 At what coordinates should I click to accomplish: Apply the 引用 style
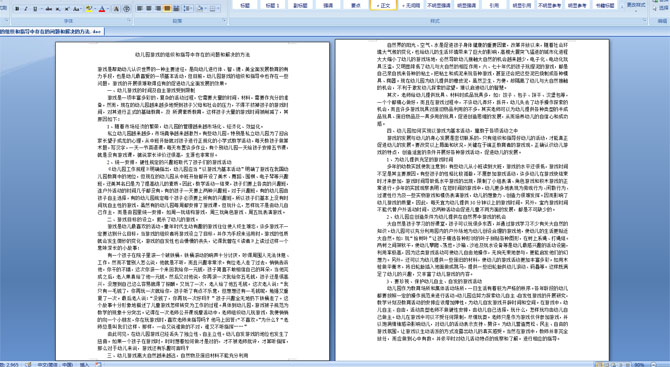click(x=494, y=5)
